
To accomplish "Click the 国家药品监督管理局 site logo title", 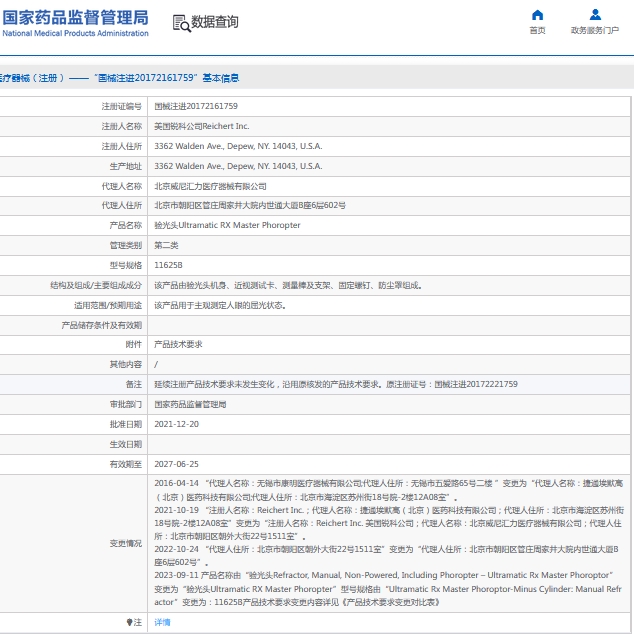I will click(75, 17).
